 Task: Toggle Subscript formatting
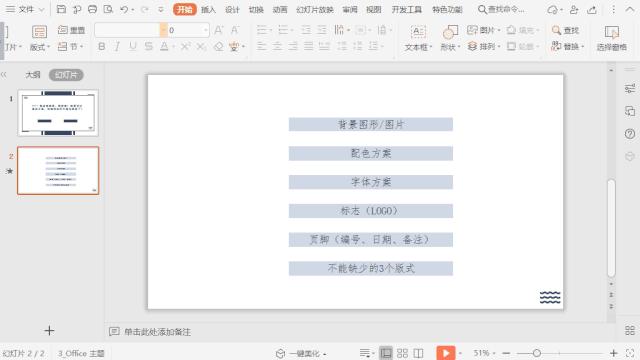point(201,47)
